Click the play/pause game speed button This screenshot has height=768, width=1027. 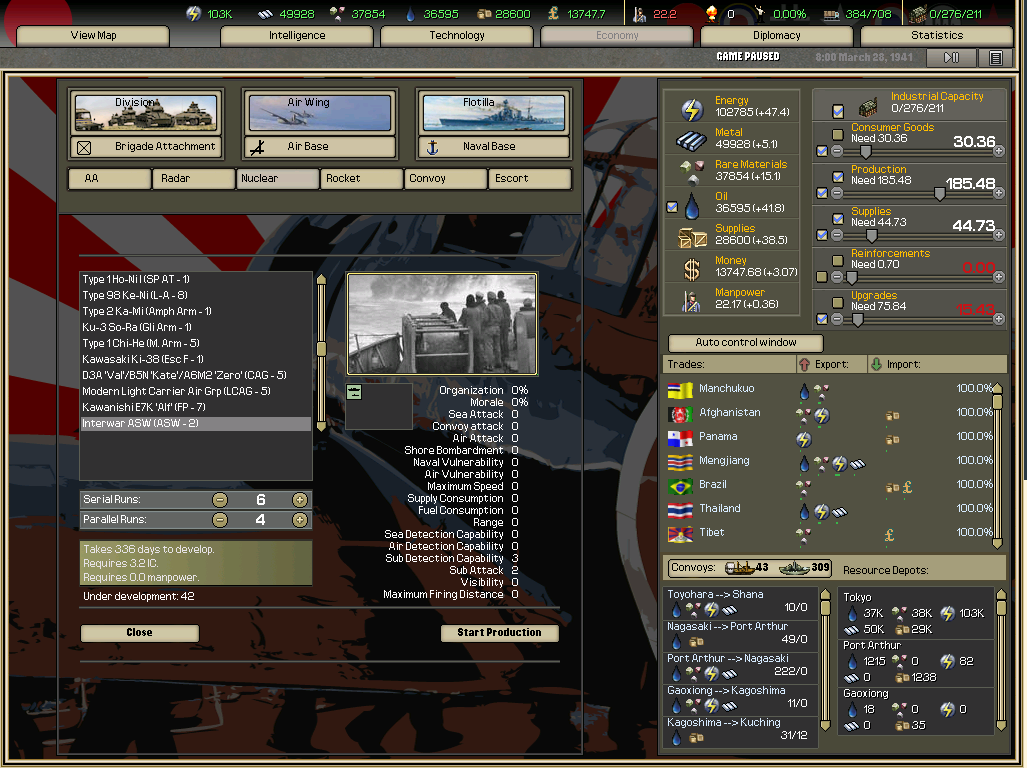pyautogui.click(x=952, y=58)
